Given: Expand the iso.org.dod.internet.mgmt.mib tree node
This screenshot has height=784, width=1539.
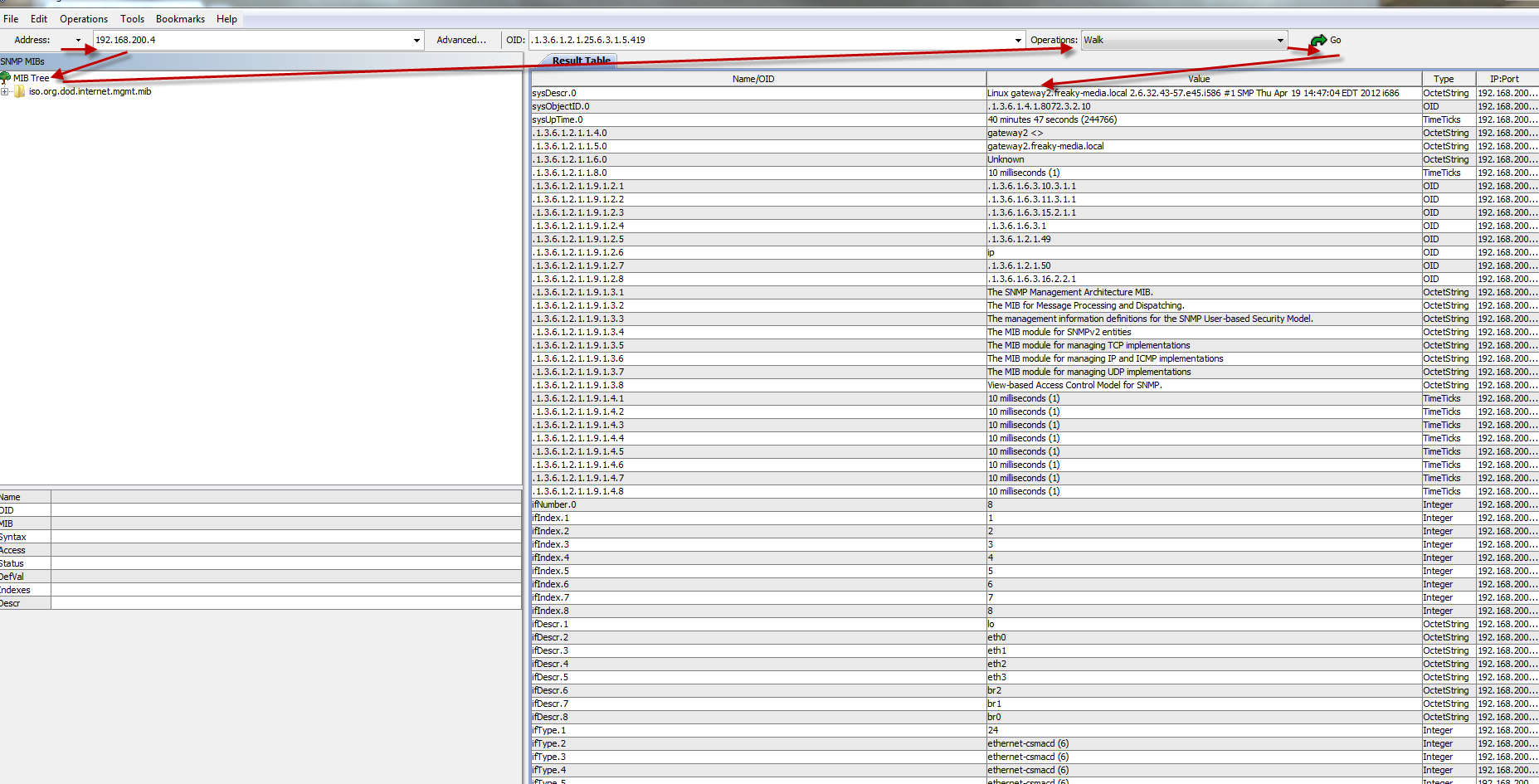Looking at the screenshot, I should pos(5,91).
